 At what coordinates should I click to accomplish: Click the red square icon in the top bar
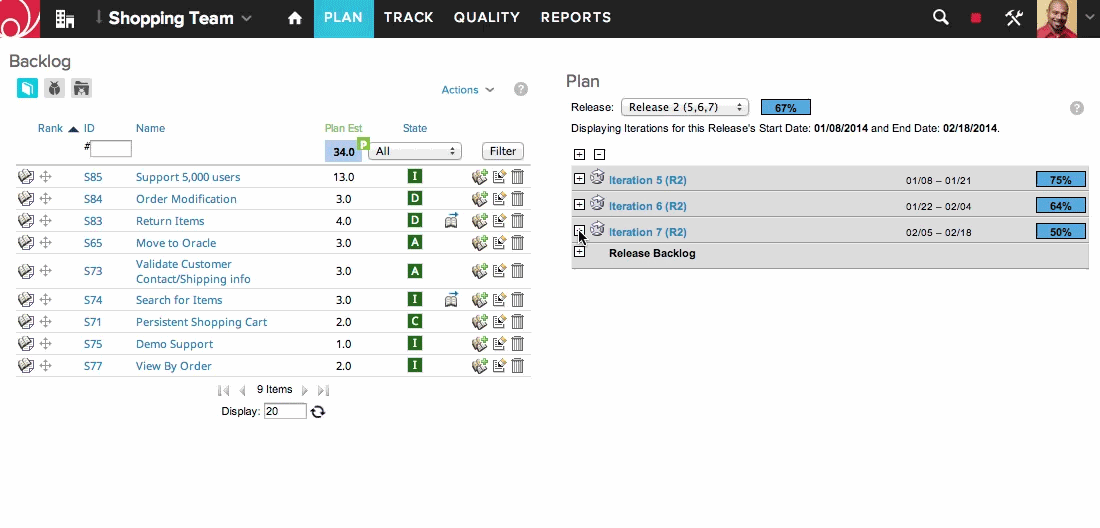[x=976, y=18]
